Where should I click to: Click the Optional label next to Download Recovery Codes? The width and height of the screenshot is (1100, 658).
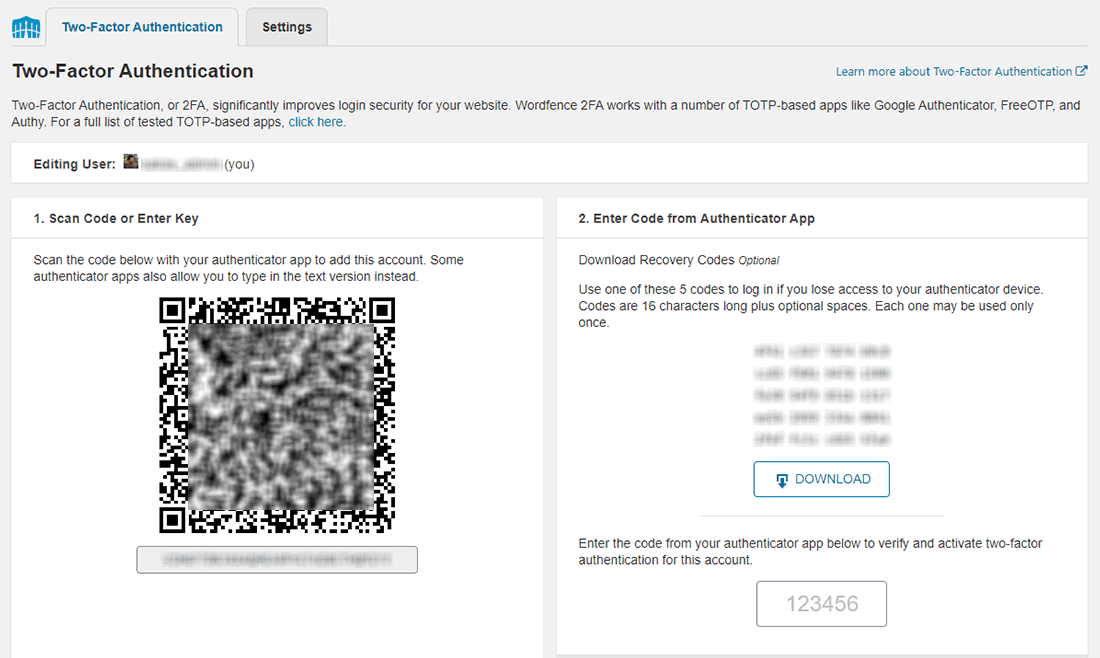coord(759,260)
